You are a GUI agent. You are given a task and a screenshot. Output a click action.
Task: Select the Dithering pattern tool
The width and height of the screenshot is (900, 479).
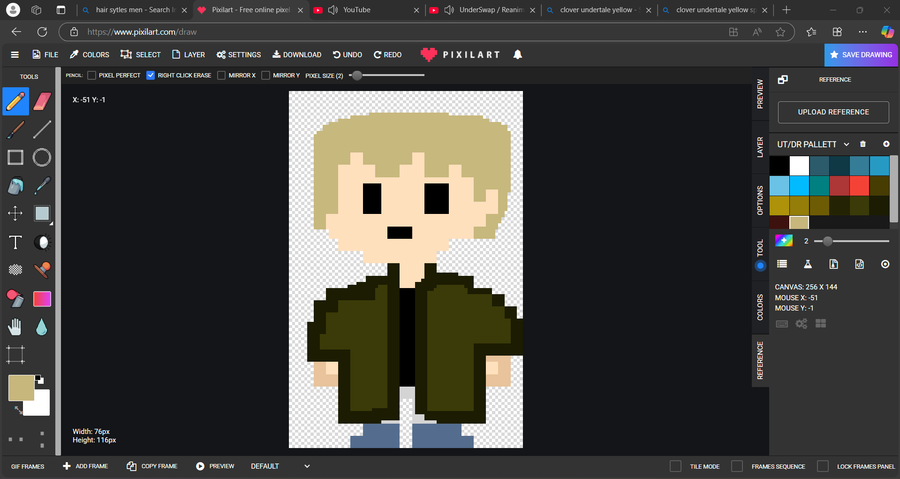pyautogui.click(x=15, y=270)
